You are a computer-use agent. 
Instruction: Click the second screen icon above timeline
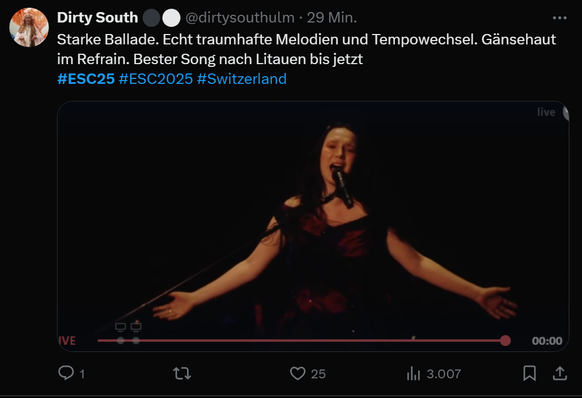point(136,327)
